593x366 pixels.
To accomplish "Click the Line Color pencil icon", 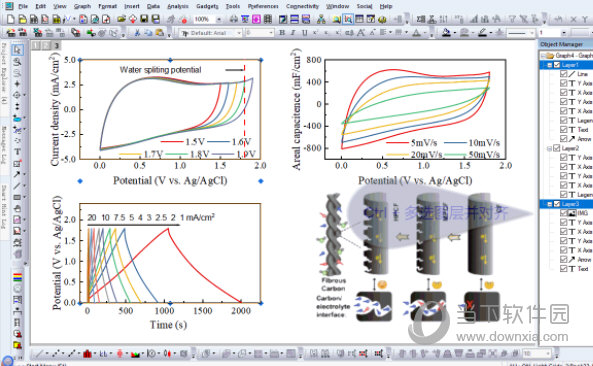I will tap(482, 33).
